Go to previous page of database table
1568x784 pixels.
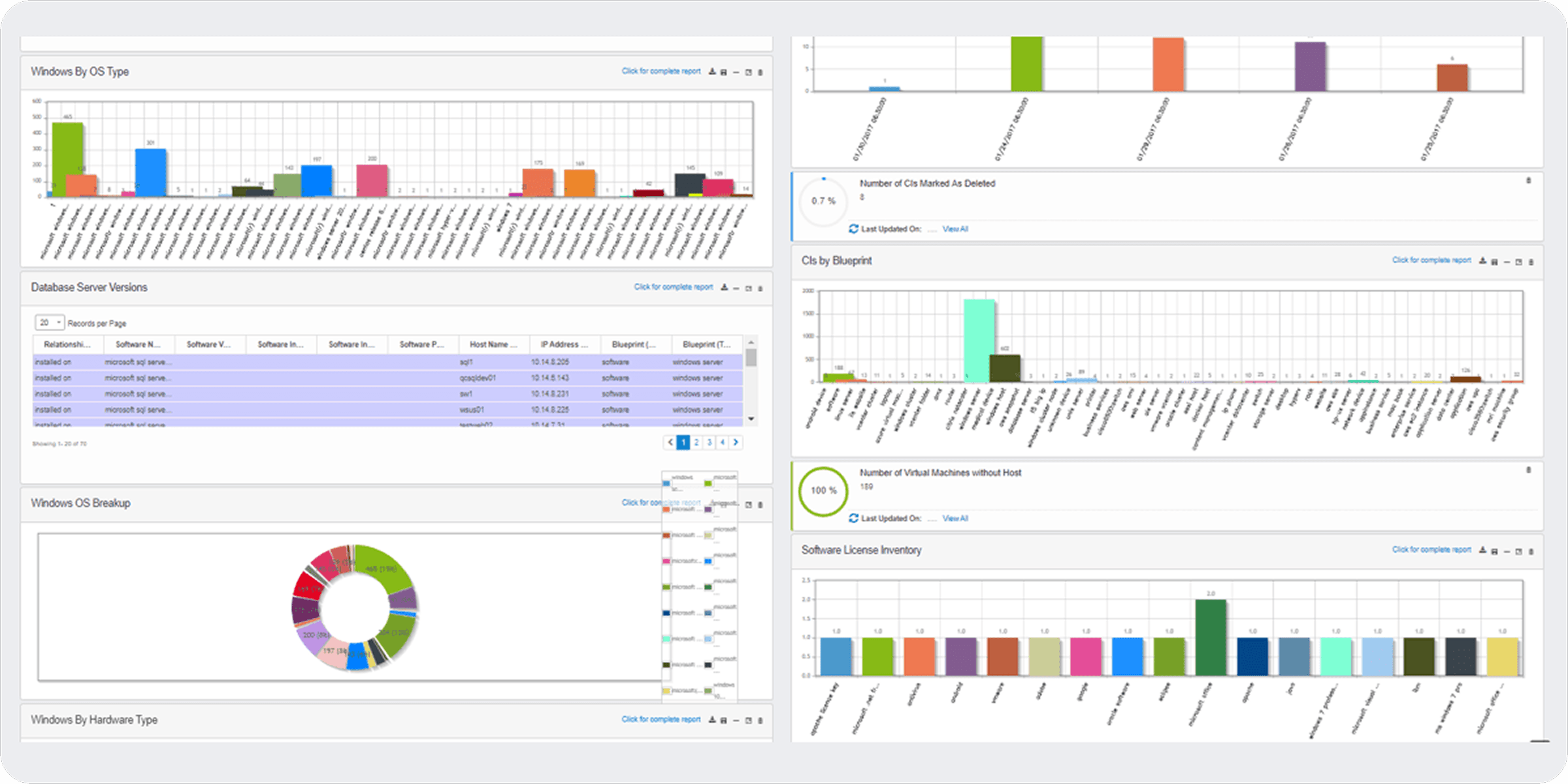pos(670,442)
